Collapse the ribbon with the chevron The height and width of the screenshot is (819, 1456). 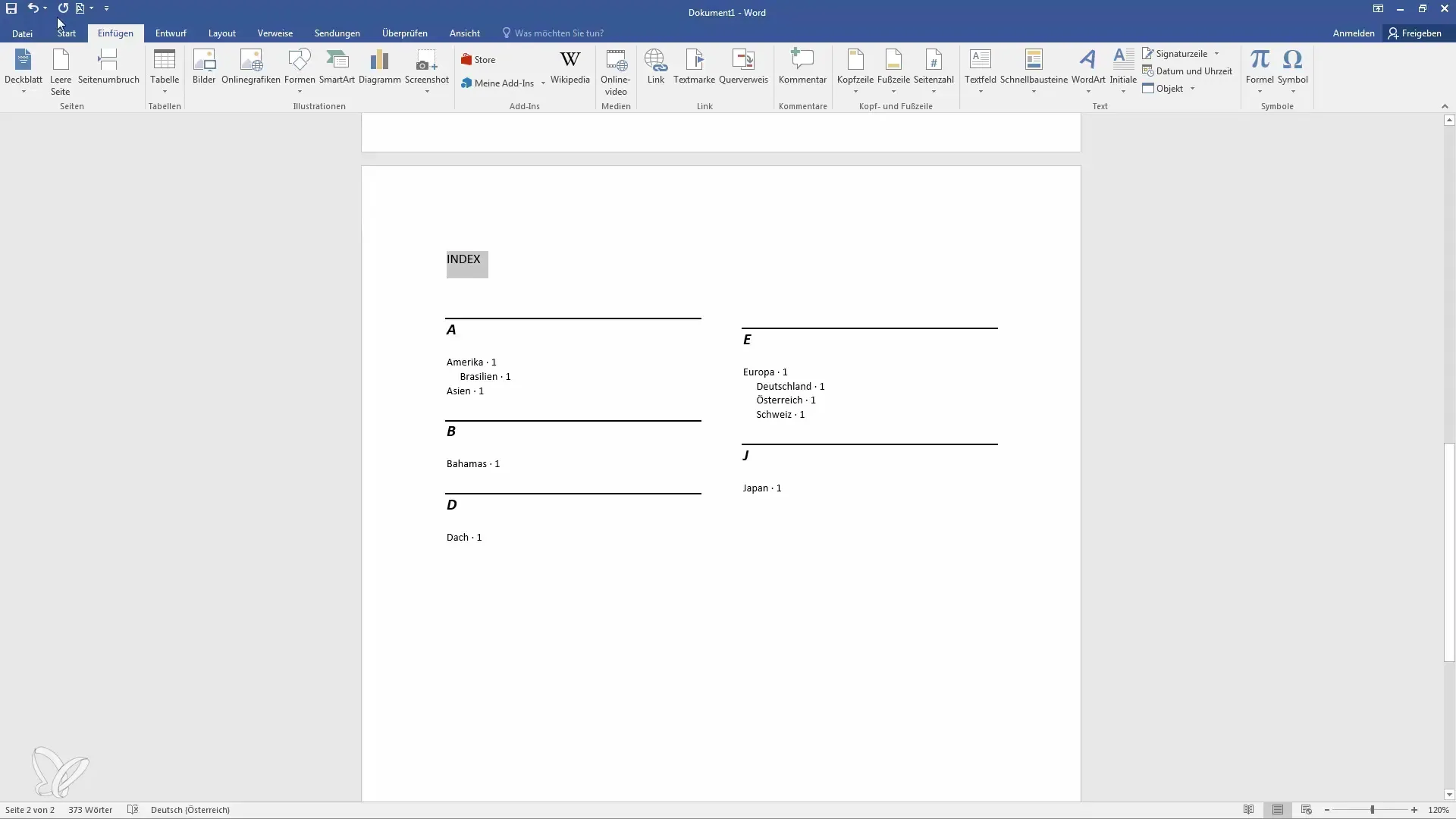(1444, 106)
